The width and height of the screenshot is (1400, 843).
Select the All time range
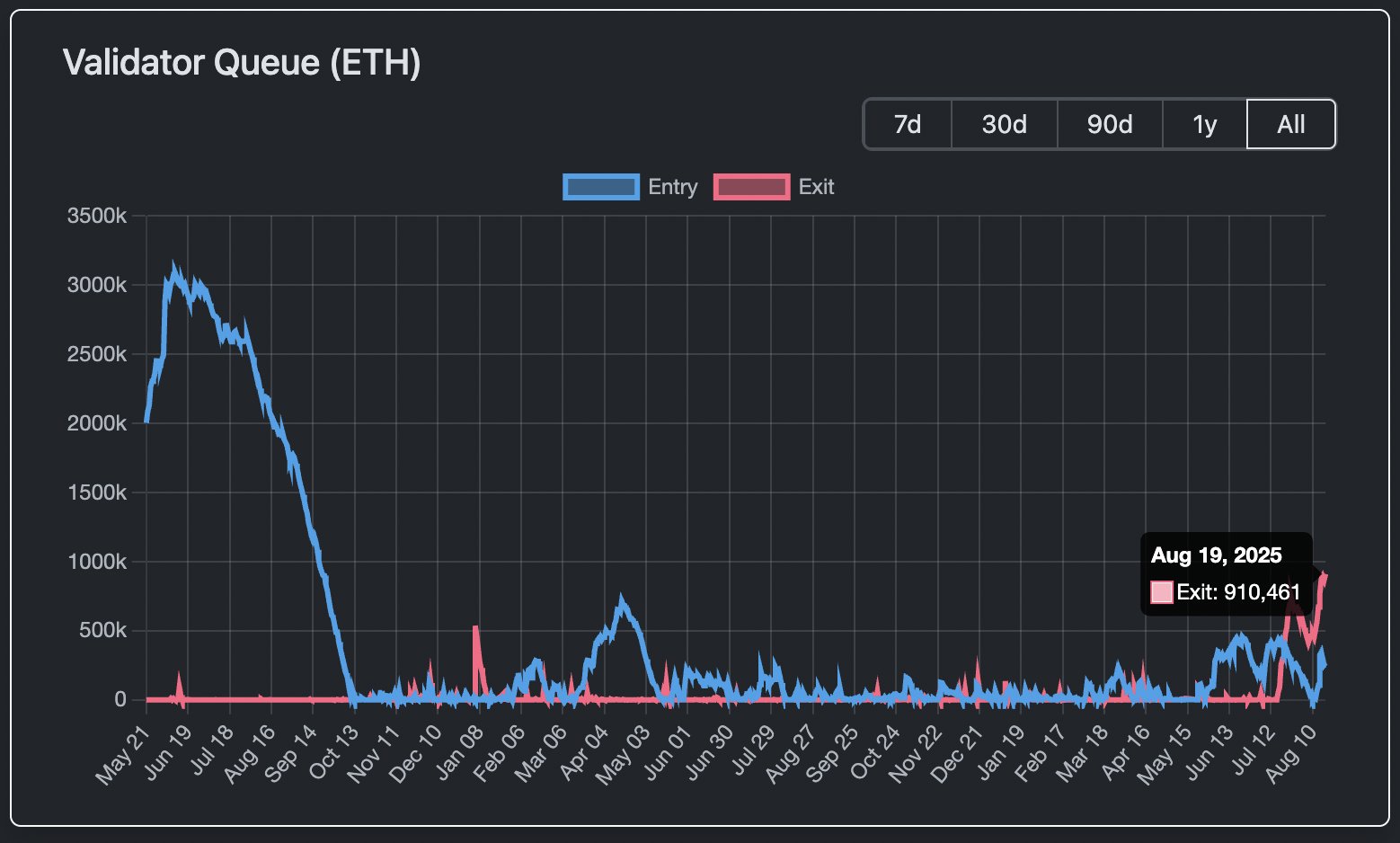click(1291, 124)
